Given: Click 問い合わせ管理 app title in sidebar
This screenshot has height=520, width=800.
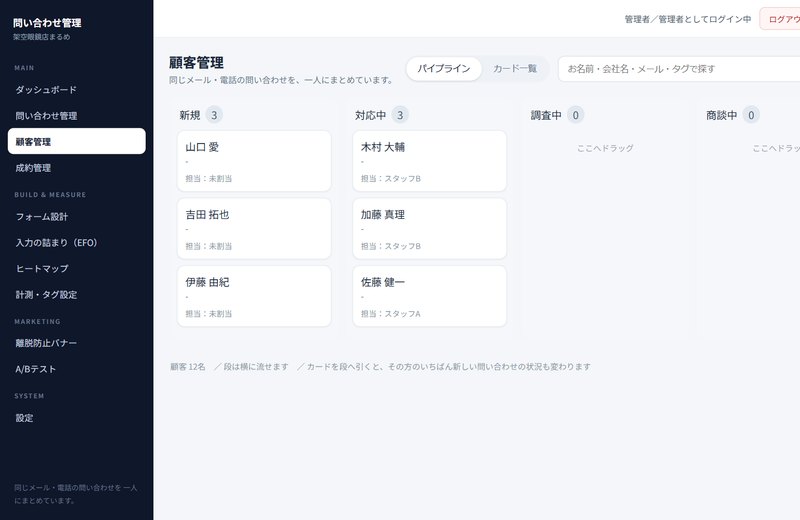Looking at the screenshot, I should (x=47, y=22).
